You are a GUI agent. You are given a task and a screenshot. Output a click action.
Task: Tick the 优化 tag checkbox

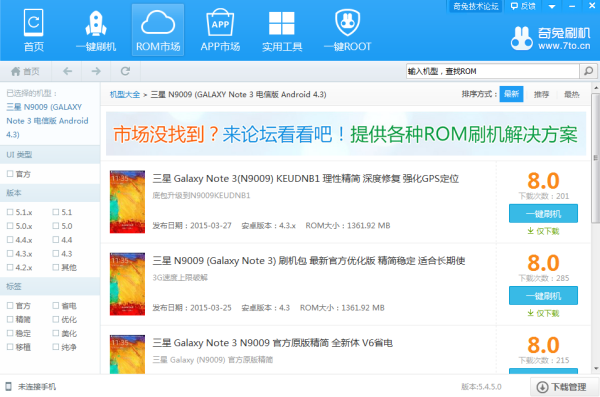tap(56, 319)
